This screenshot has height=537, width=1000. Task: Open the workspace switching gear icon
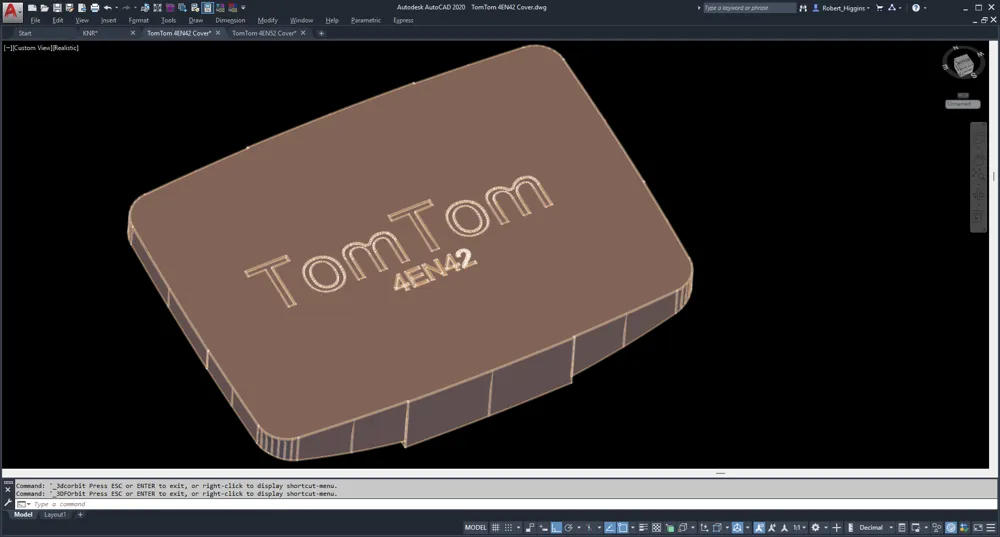point(815,527)
